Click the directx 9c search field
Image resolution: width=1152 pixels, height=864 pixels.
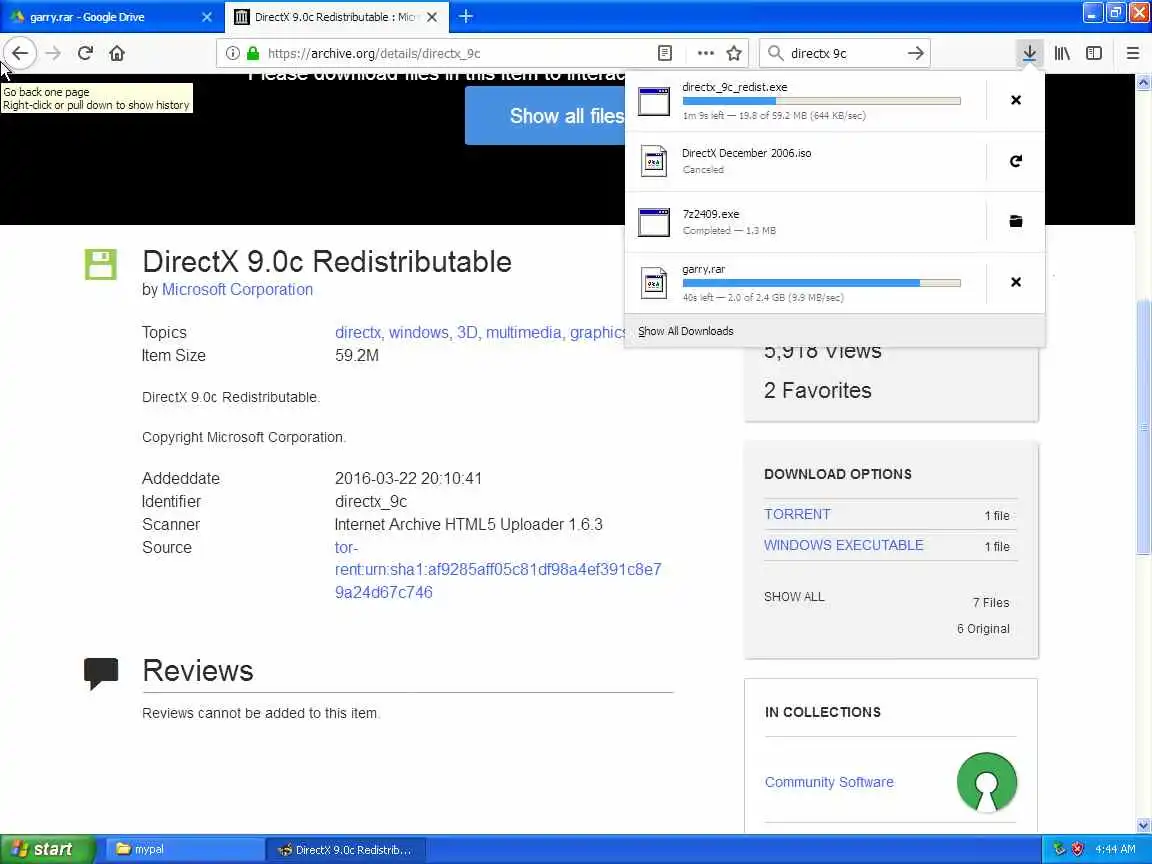point(843,53)
